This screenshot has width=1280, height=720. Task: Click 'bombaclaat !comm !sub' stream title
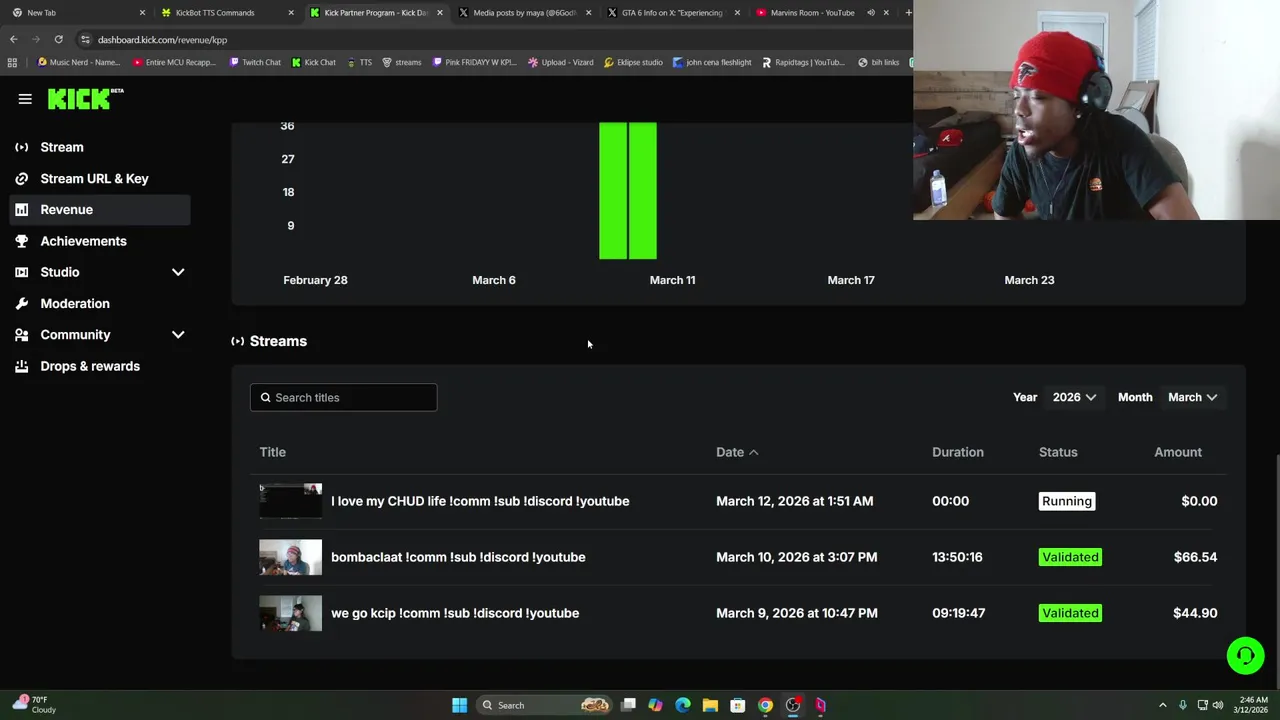tap(458, 557)
